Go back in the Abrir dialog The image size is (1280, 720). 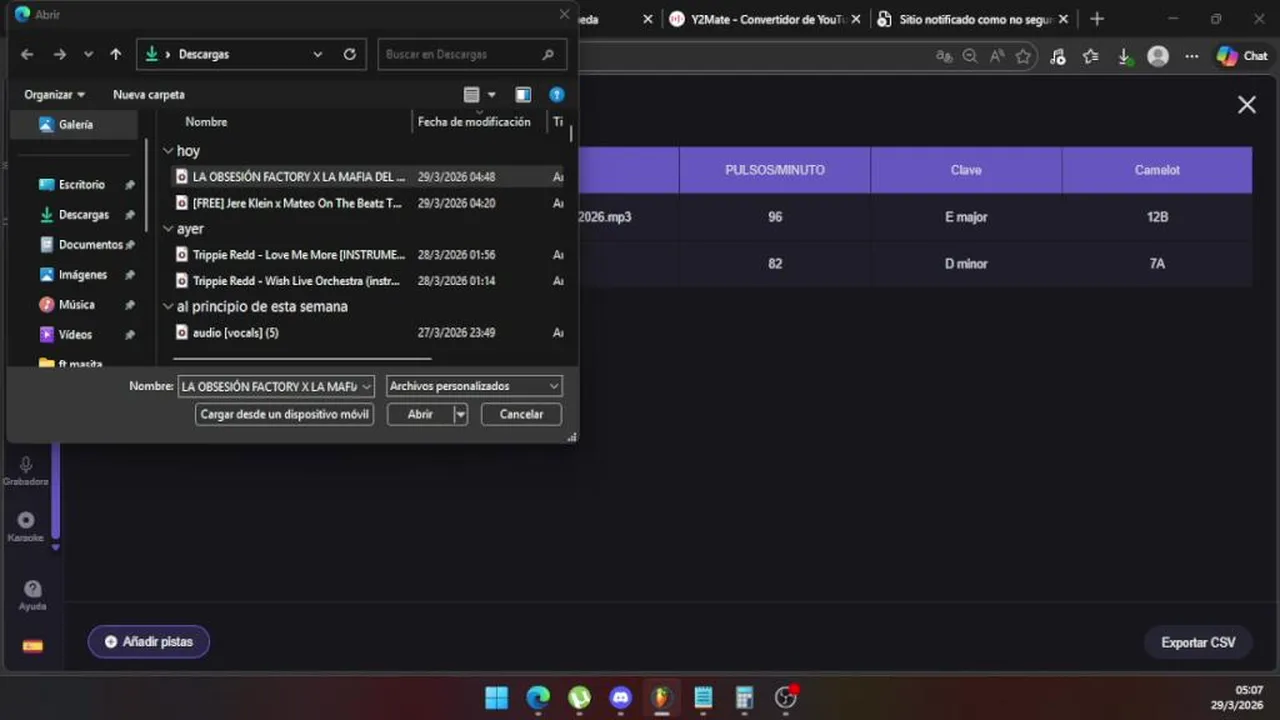(27, 54)
